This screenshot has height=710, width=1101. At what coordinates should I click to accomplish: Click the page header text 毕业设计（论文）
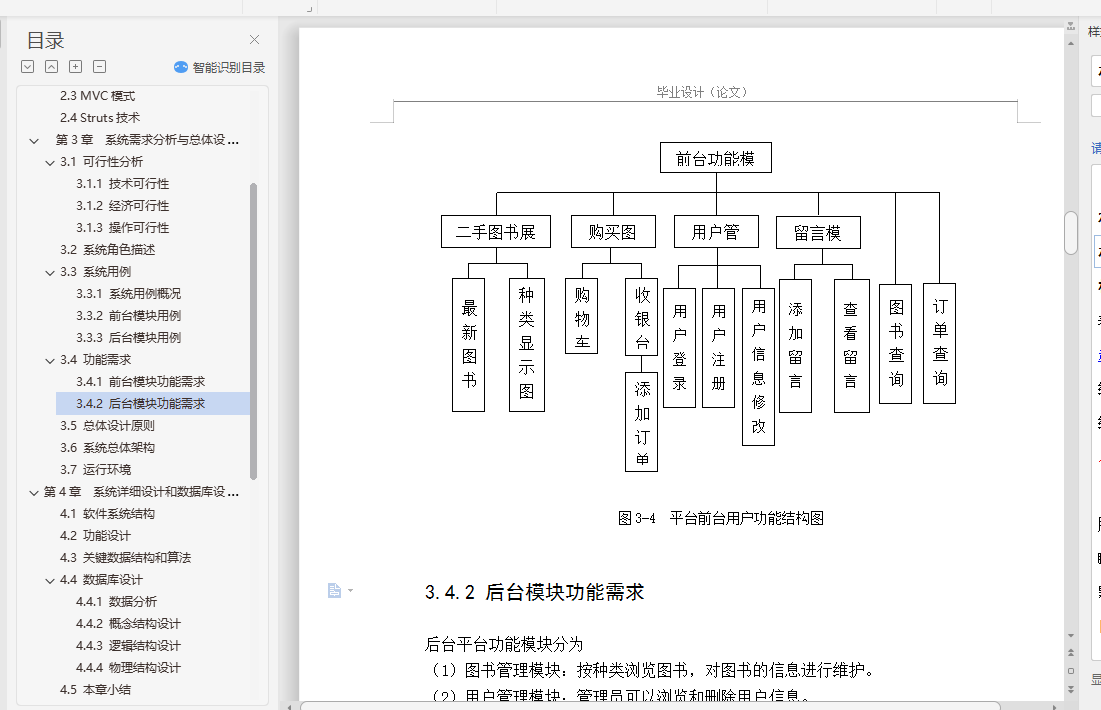702,92
